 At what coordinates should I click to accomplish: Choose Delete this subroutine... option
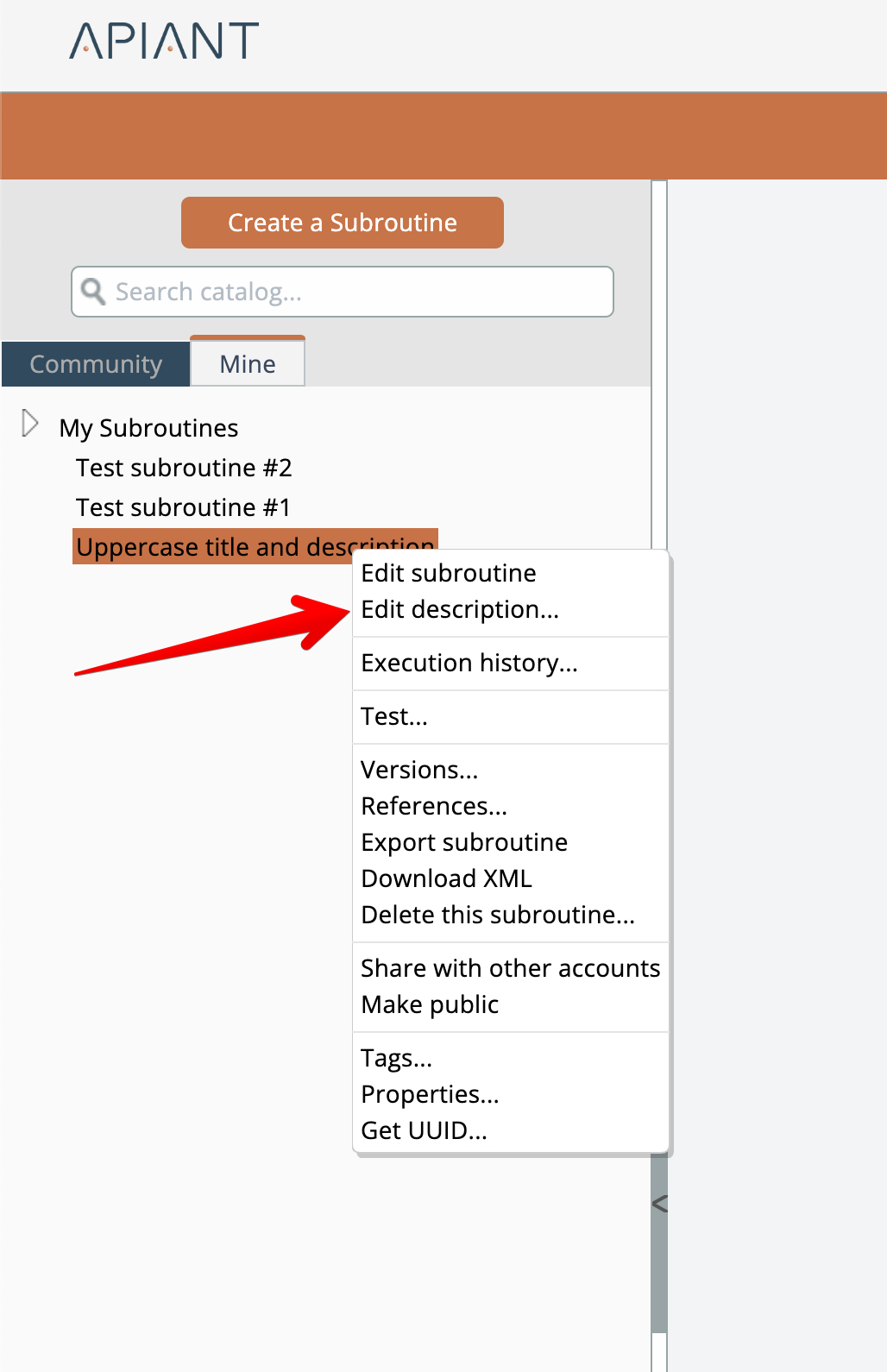coord(498,915)
